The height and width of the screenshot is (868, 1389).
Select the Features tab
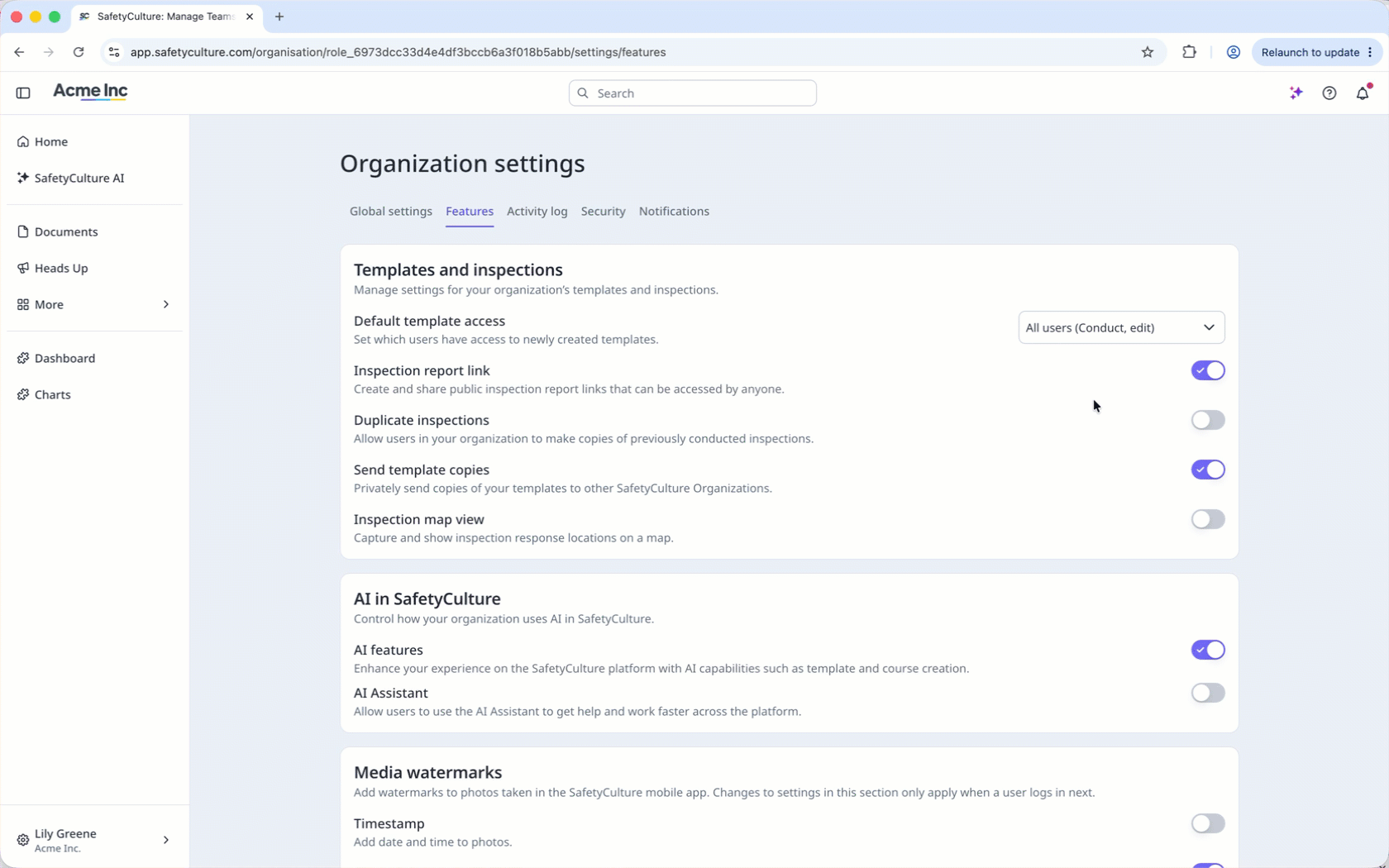(470, 211)
